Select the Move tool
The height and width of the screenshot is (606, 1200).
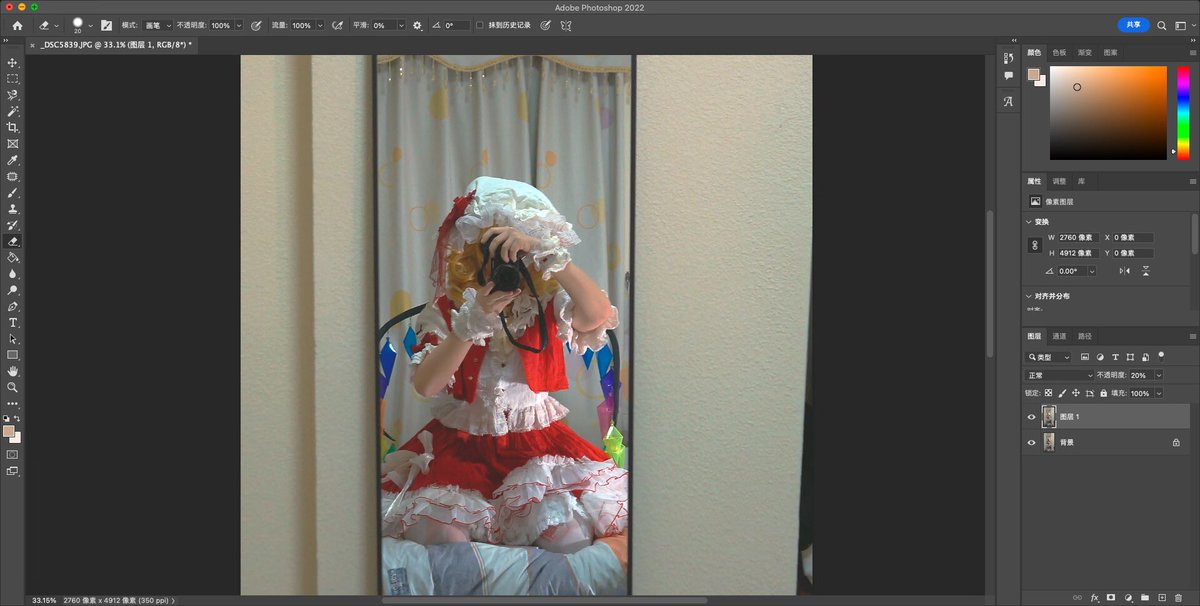(x=13, y=62)
